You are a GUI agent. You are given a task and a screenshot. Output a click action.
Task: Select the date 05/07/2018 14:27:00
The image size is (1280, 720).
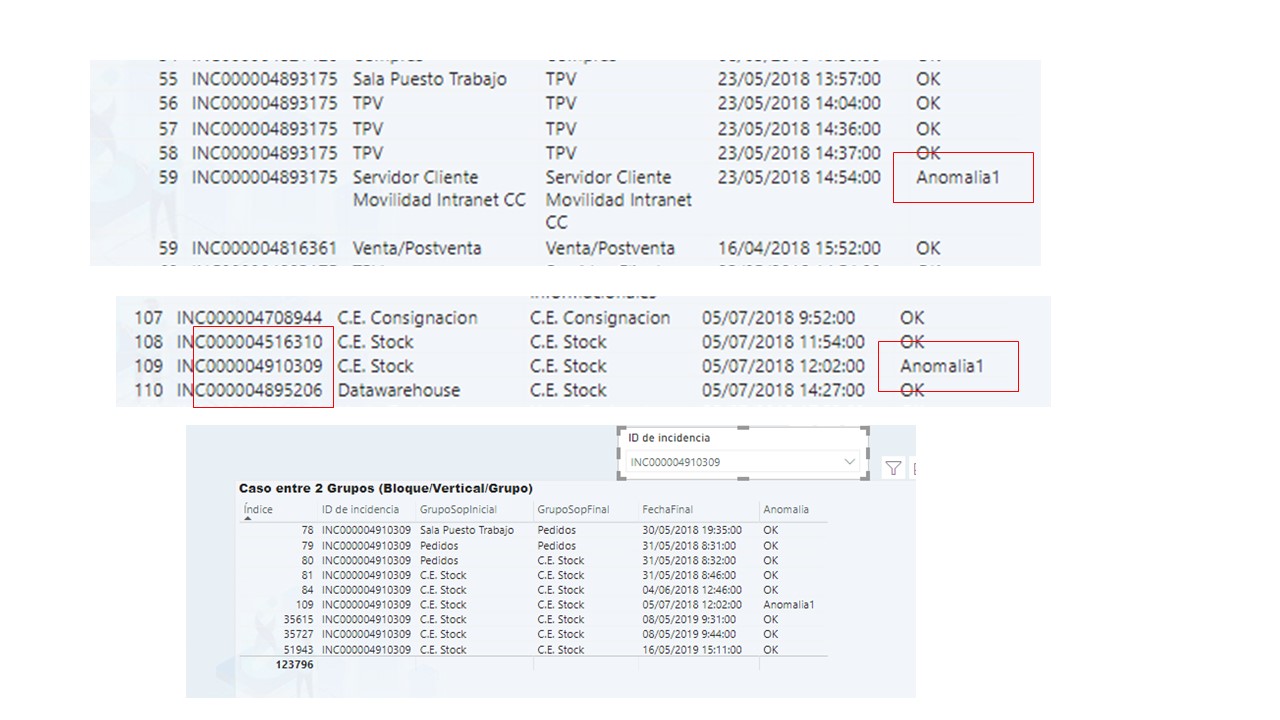[x=783, y=390]
